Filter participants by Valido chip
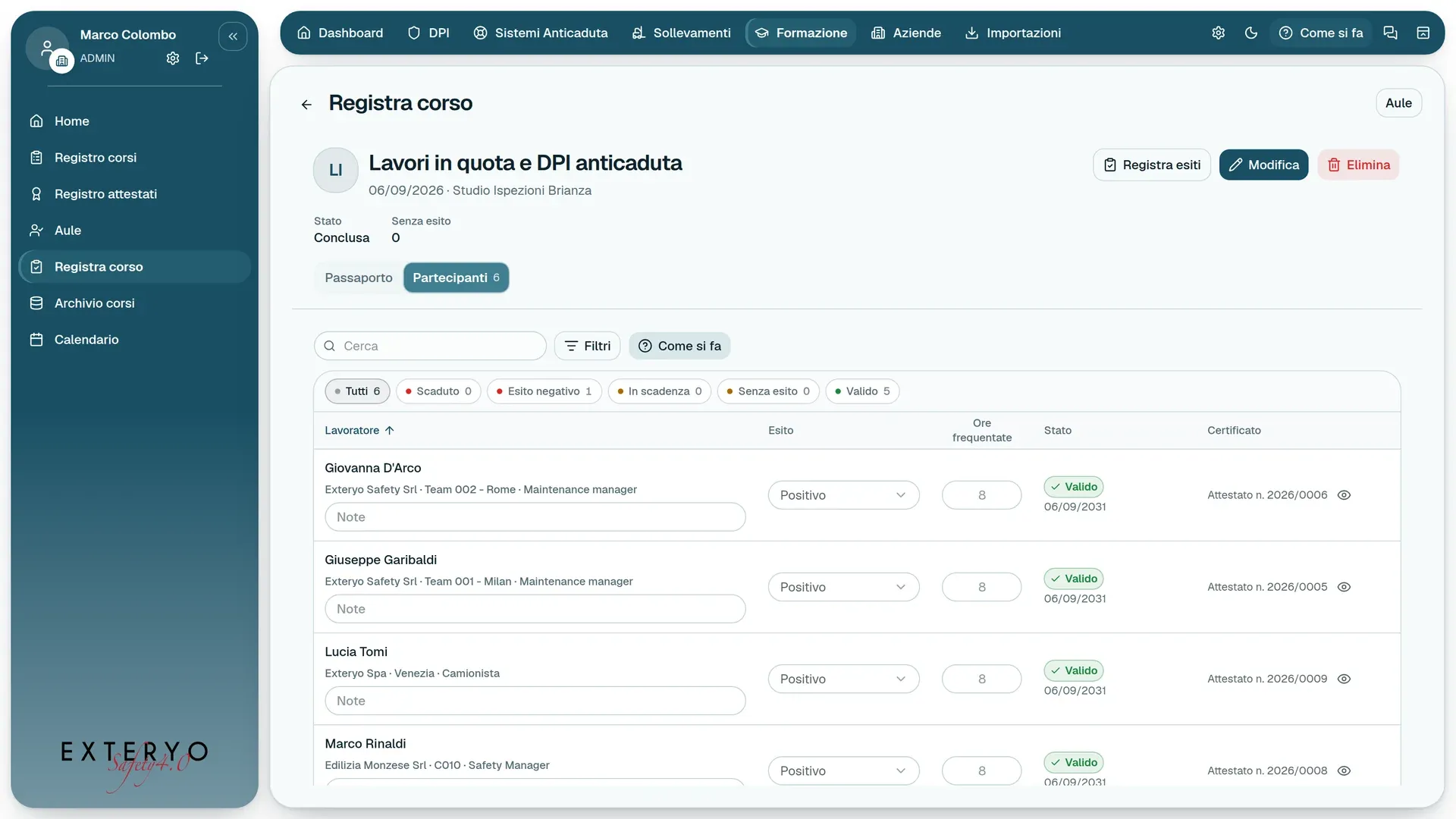 tap(862, 391)
